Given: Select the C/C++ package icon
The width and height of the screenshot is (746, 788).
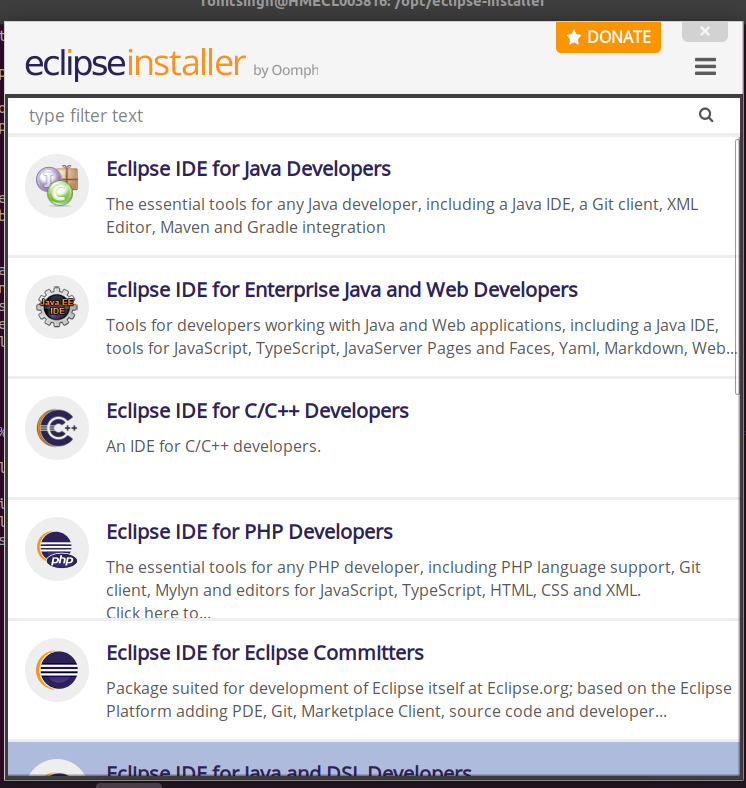Looking at the screenshot, I should pos(57,428).
